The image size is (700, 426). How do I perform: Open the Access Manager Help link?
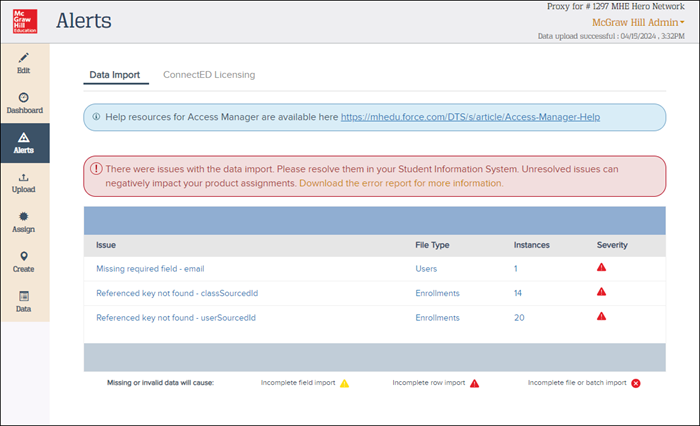[x=470, y=117]
